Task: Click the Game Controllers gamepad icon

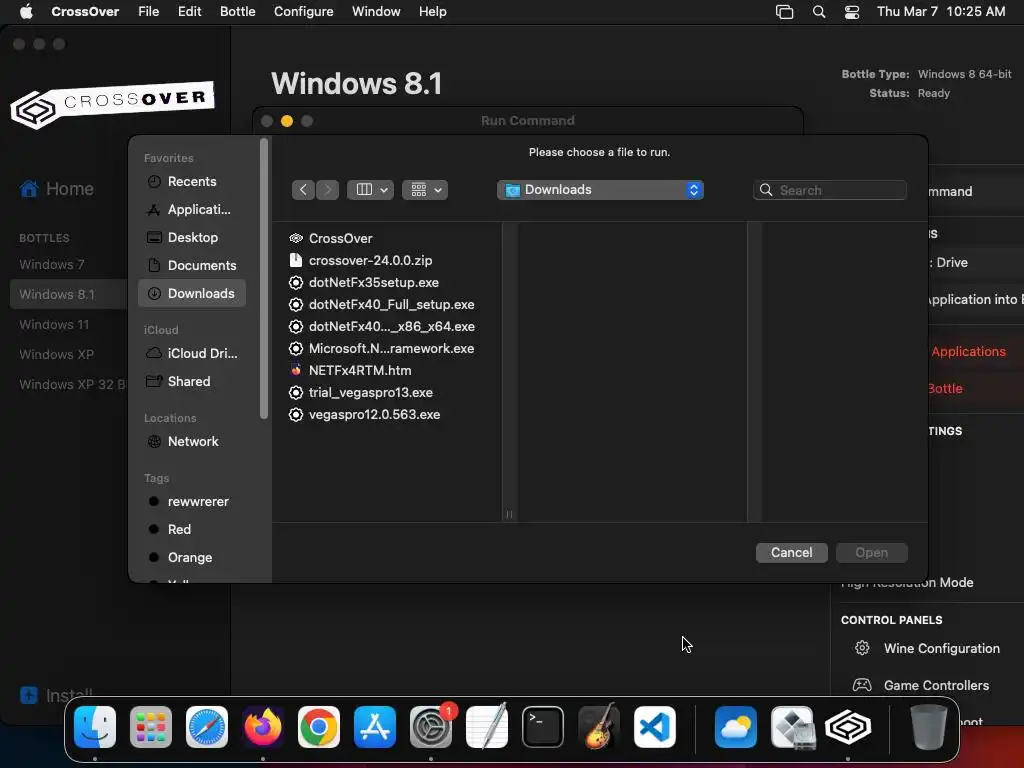Action: click(862, 685)
